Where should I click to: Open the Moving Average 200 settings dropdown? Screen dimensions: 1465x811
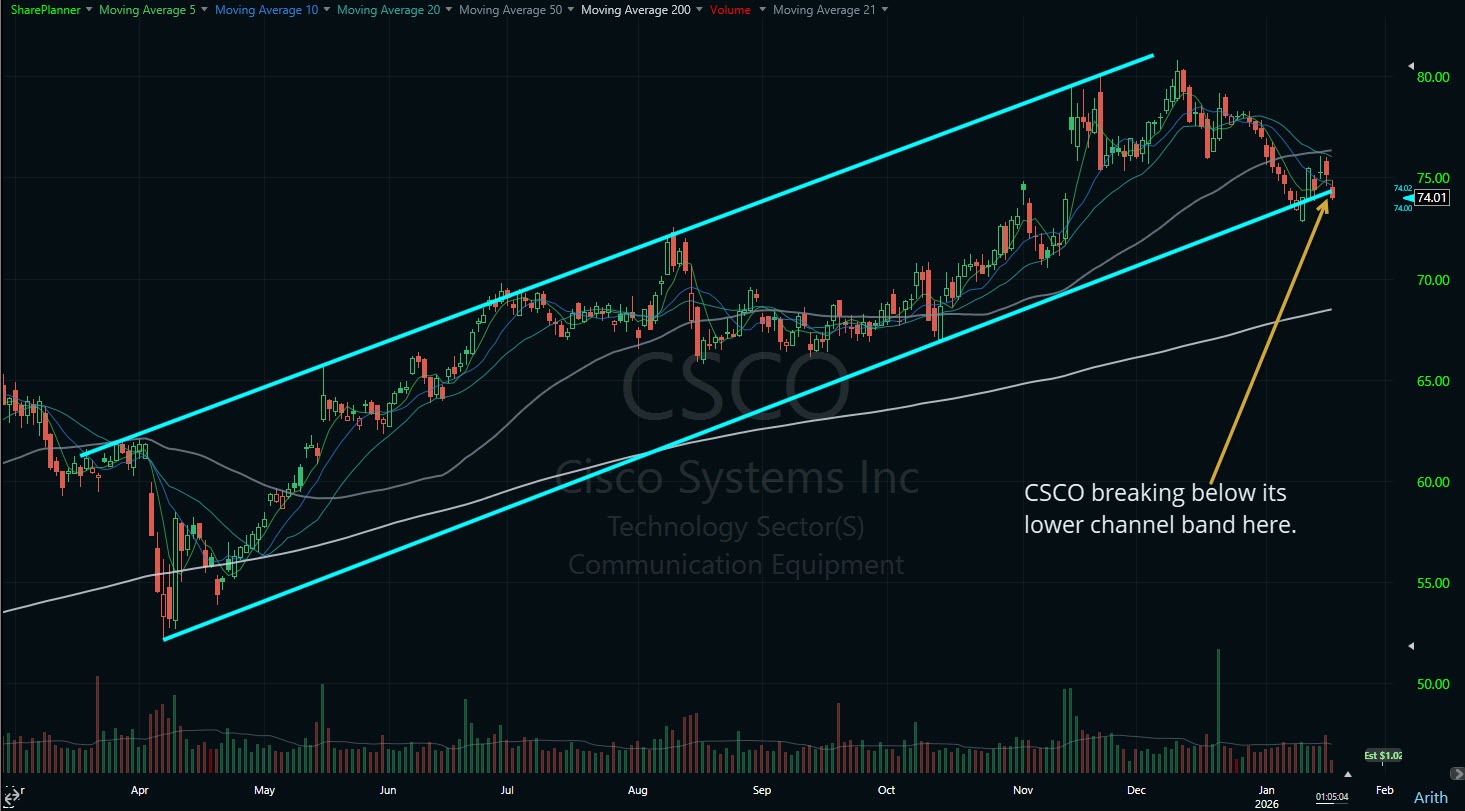click(701, 9)
